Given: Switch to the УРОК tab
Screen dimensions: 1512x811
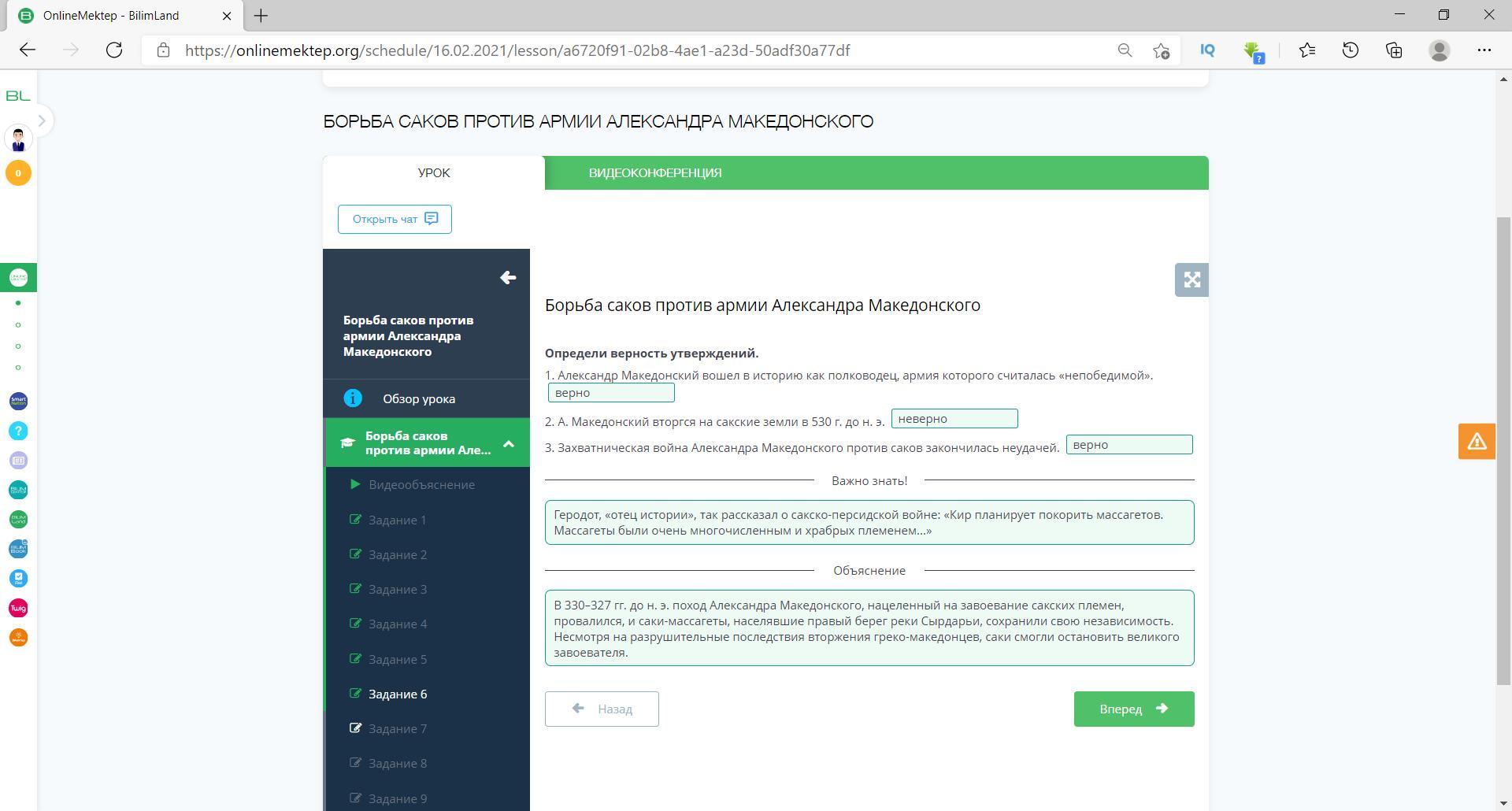Looking at the screenshot, I should 434,172.
